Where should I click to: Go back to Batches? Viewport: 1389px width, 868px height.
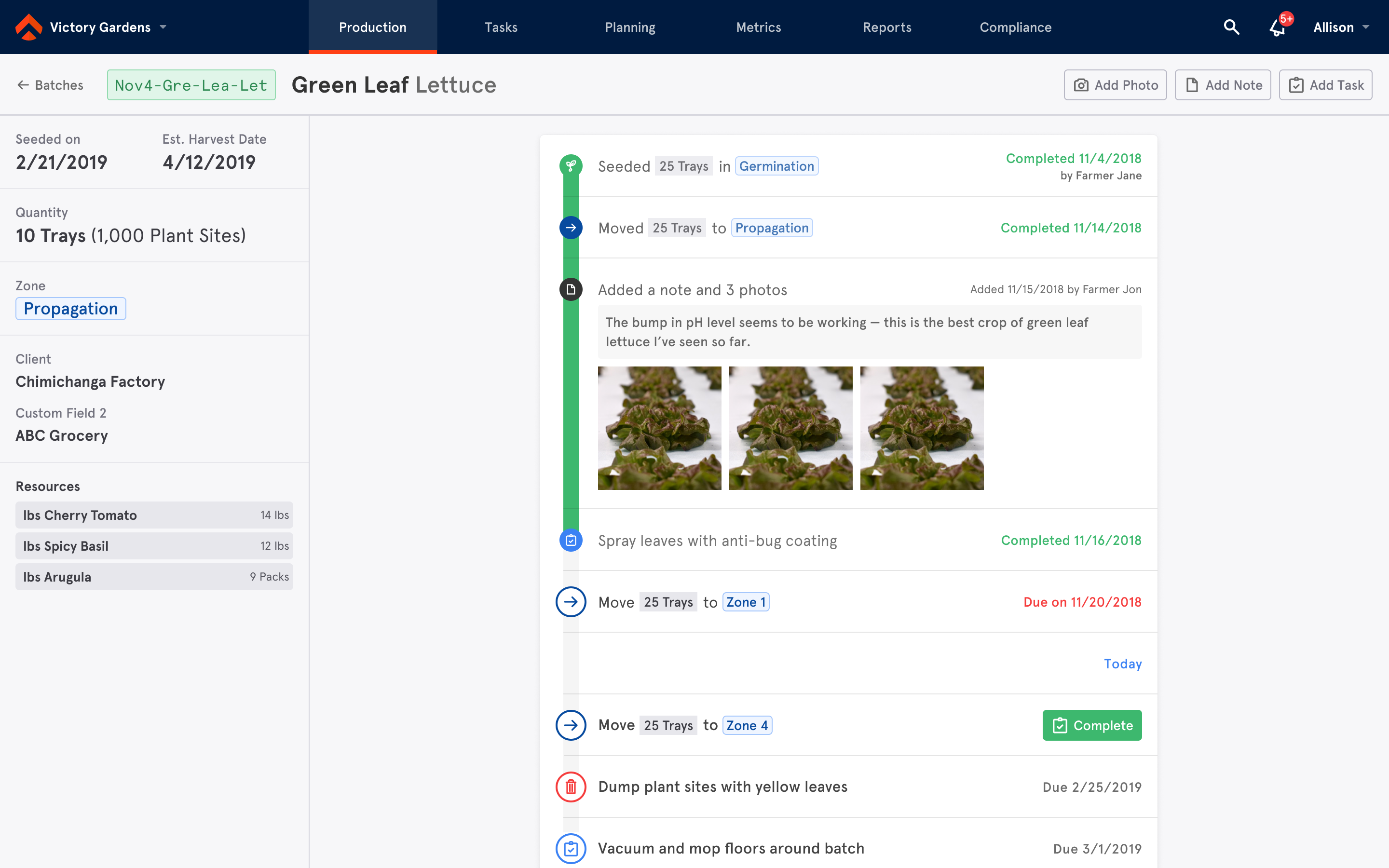coord(50,85)
